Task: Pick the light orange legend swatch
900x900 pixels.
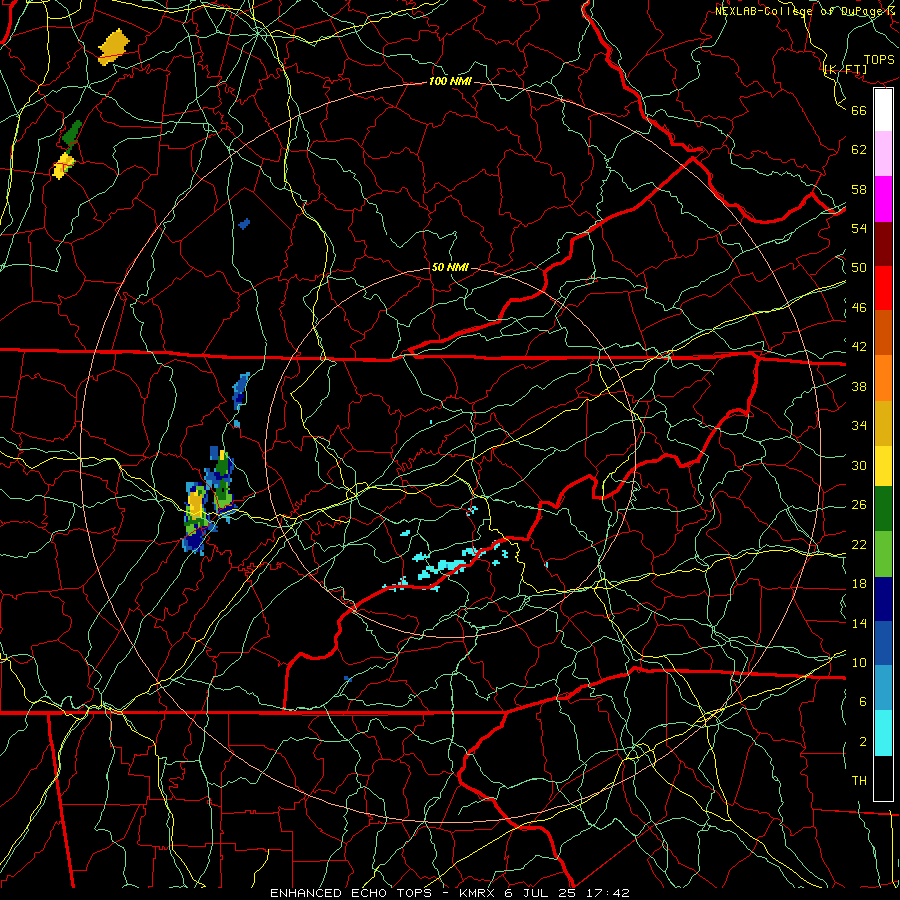Action: pyautogui.click(x=883, y=378)
